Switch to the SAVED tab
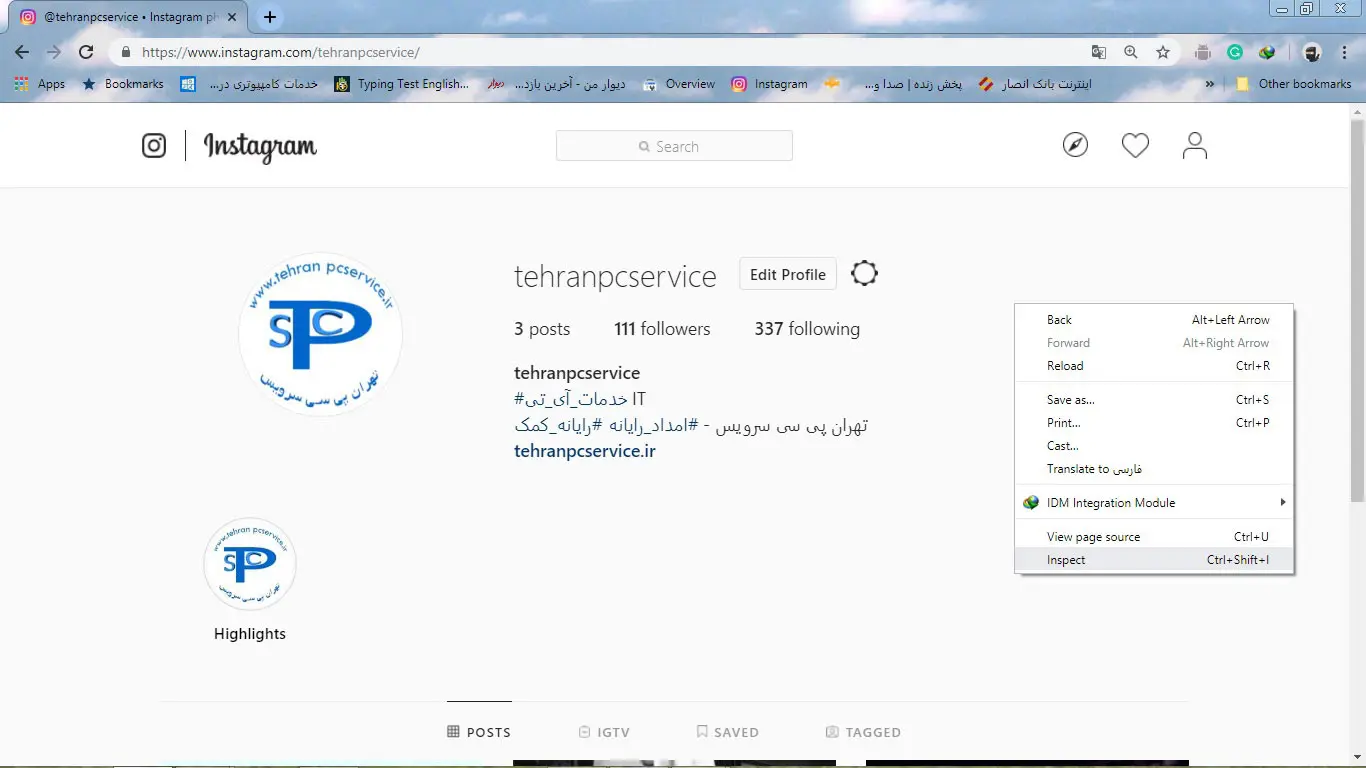 (x=727, y=732)
